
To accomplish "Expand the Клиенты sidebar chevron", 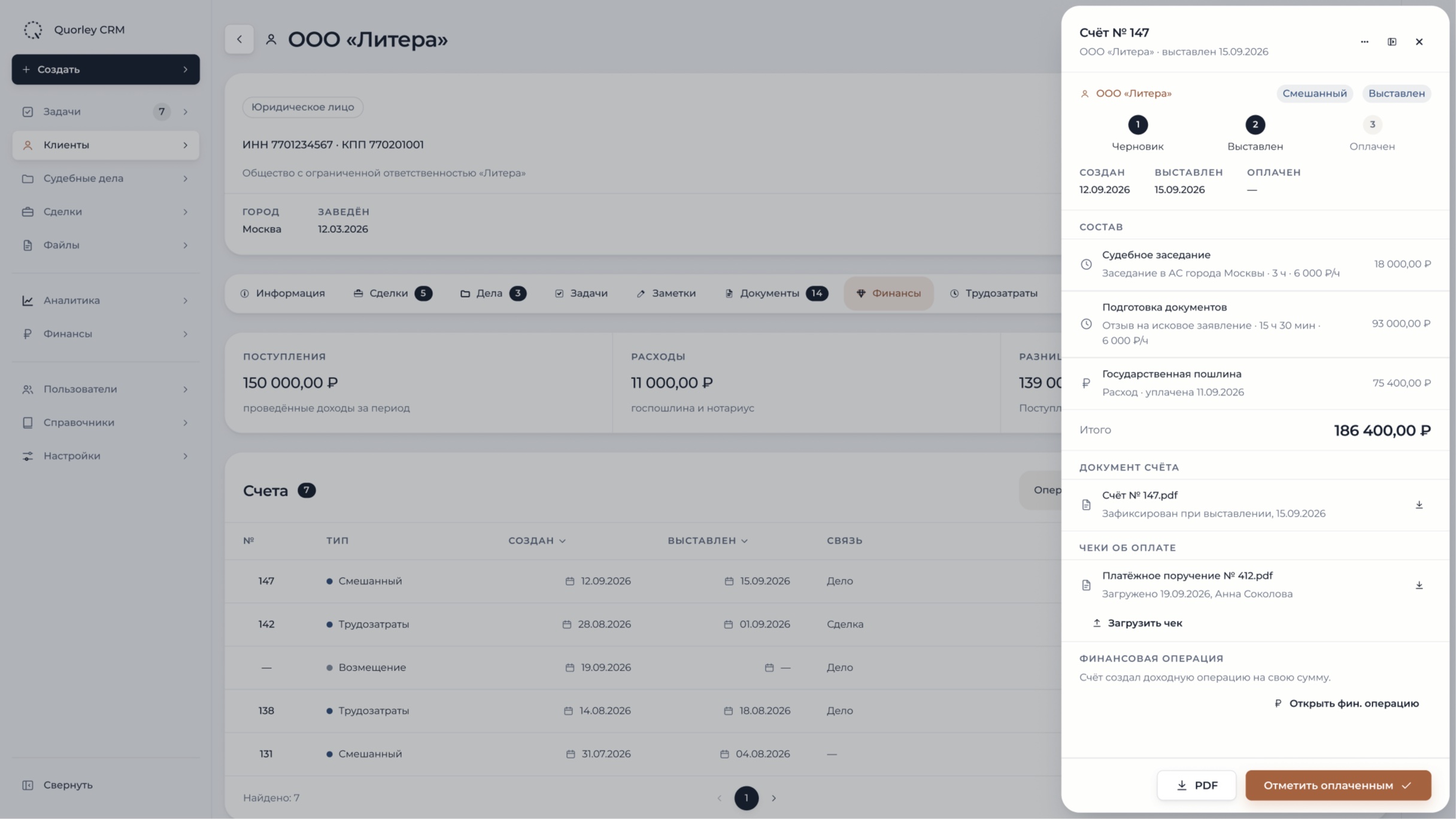I will click(x=186, y=145).
